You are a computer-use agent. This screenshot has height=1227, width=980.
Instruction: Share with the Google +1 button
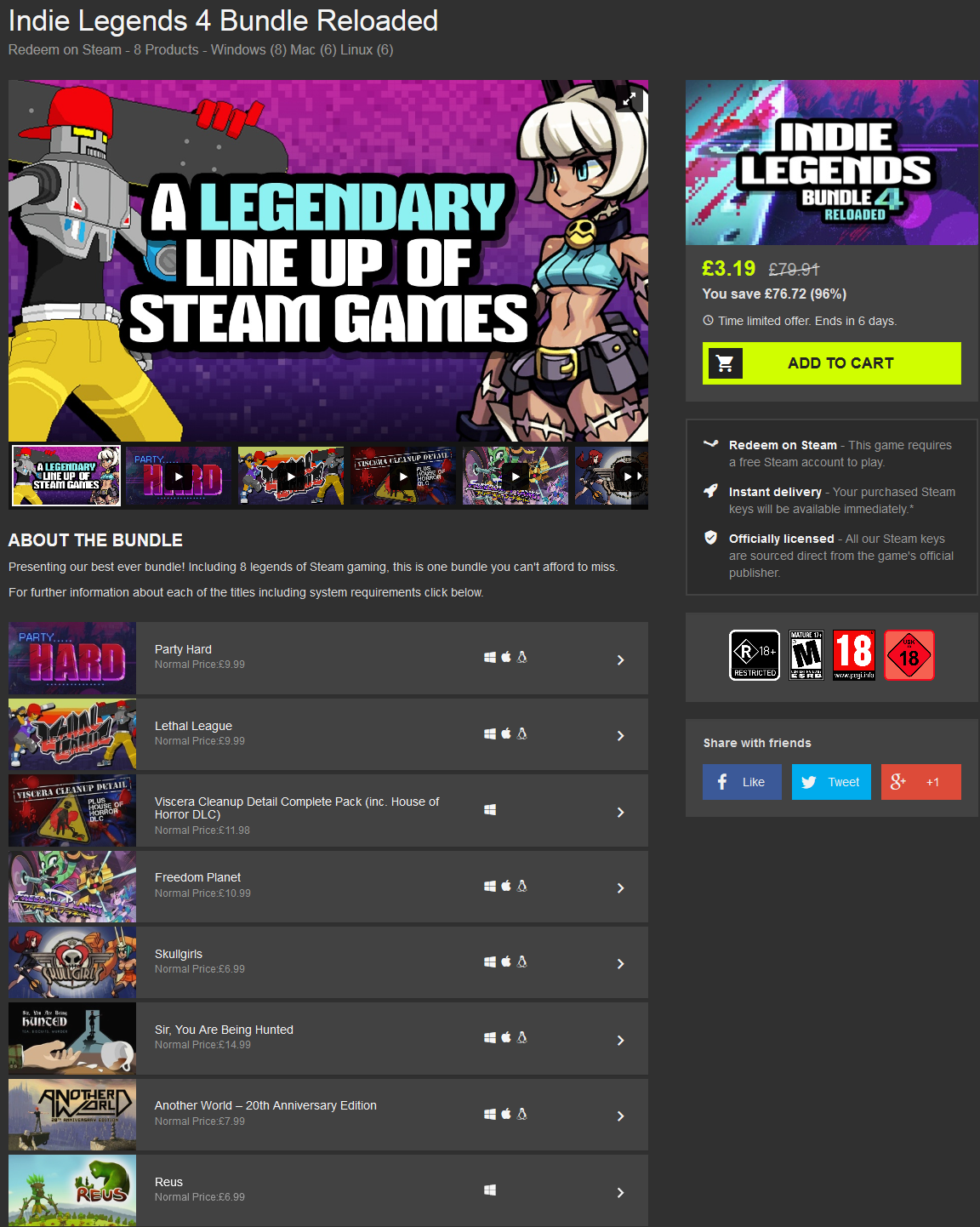click(x=921, y=782)
